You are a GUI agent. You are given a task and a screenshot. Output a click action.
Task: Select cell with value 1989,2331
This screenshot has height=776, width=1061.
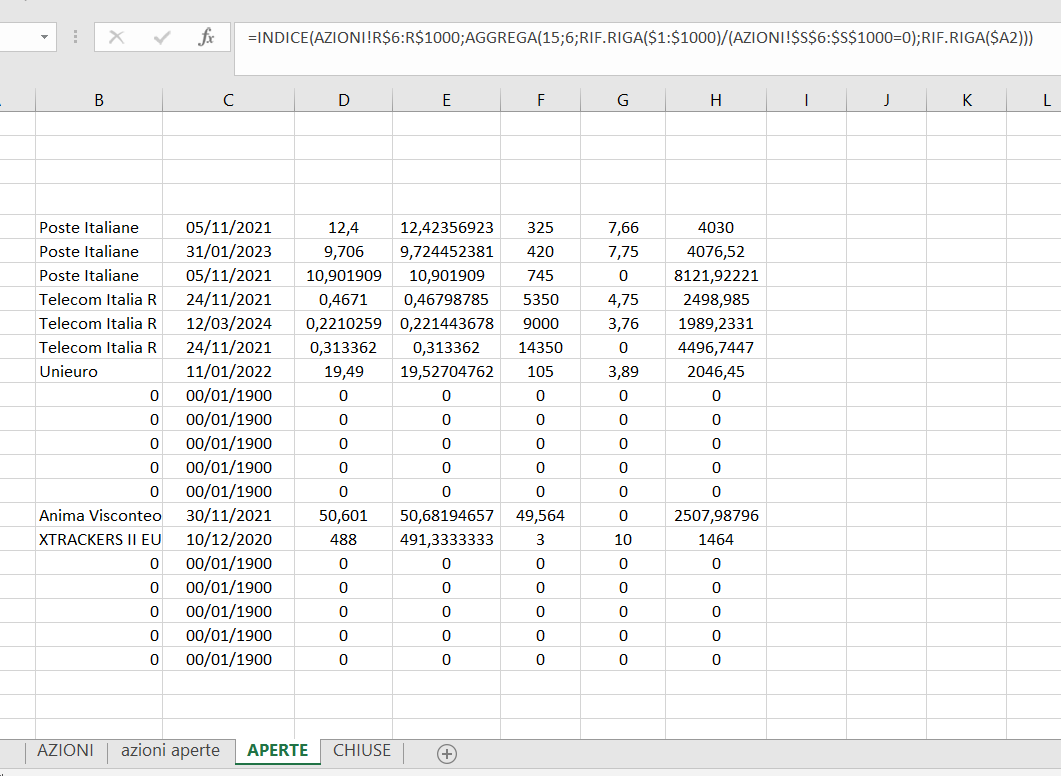(x=716, y=323)
